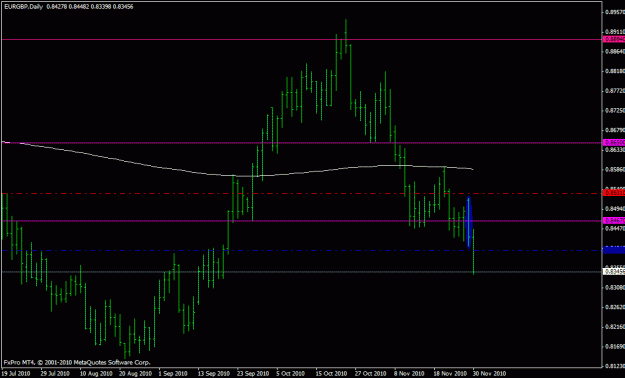Click the 0.8216 price axis value
The width and height of the screenshot is (625, 378).
[x=615, y=327]
